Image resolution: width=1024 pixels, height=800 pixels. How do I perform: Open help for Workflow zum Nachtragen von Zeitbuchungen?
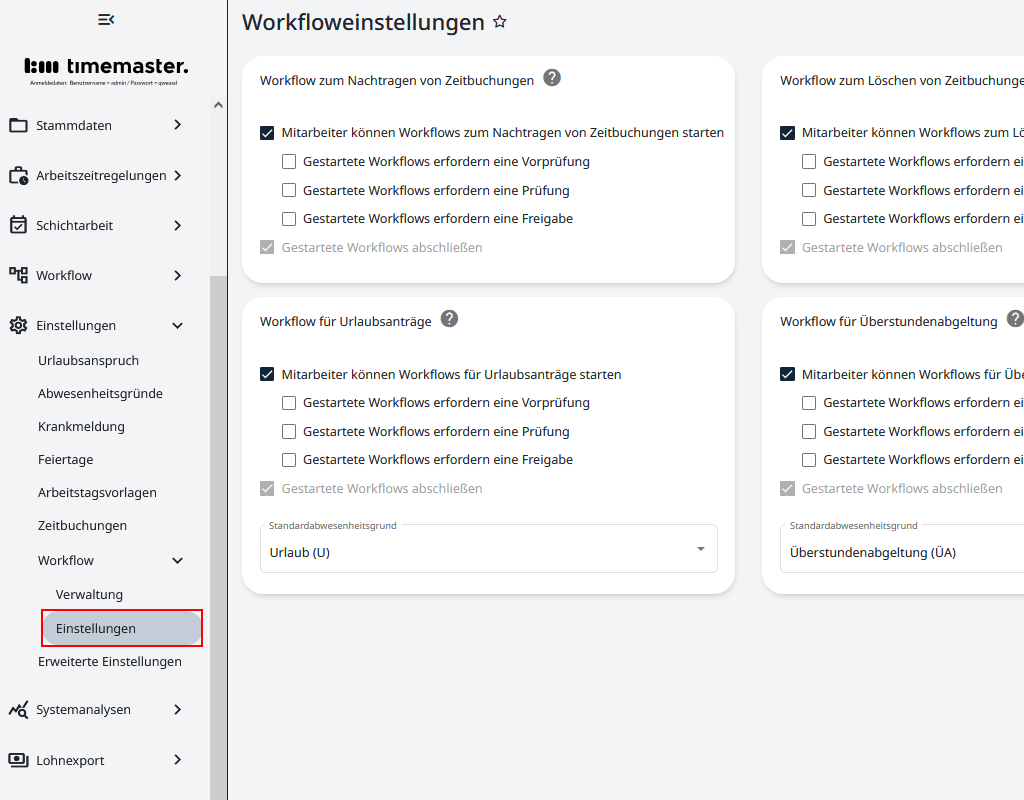click(551, 76)
